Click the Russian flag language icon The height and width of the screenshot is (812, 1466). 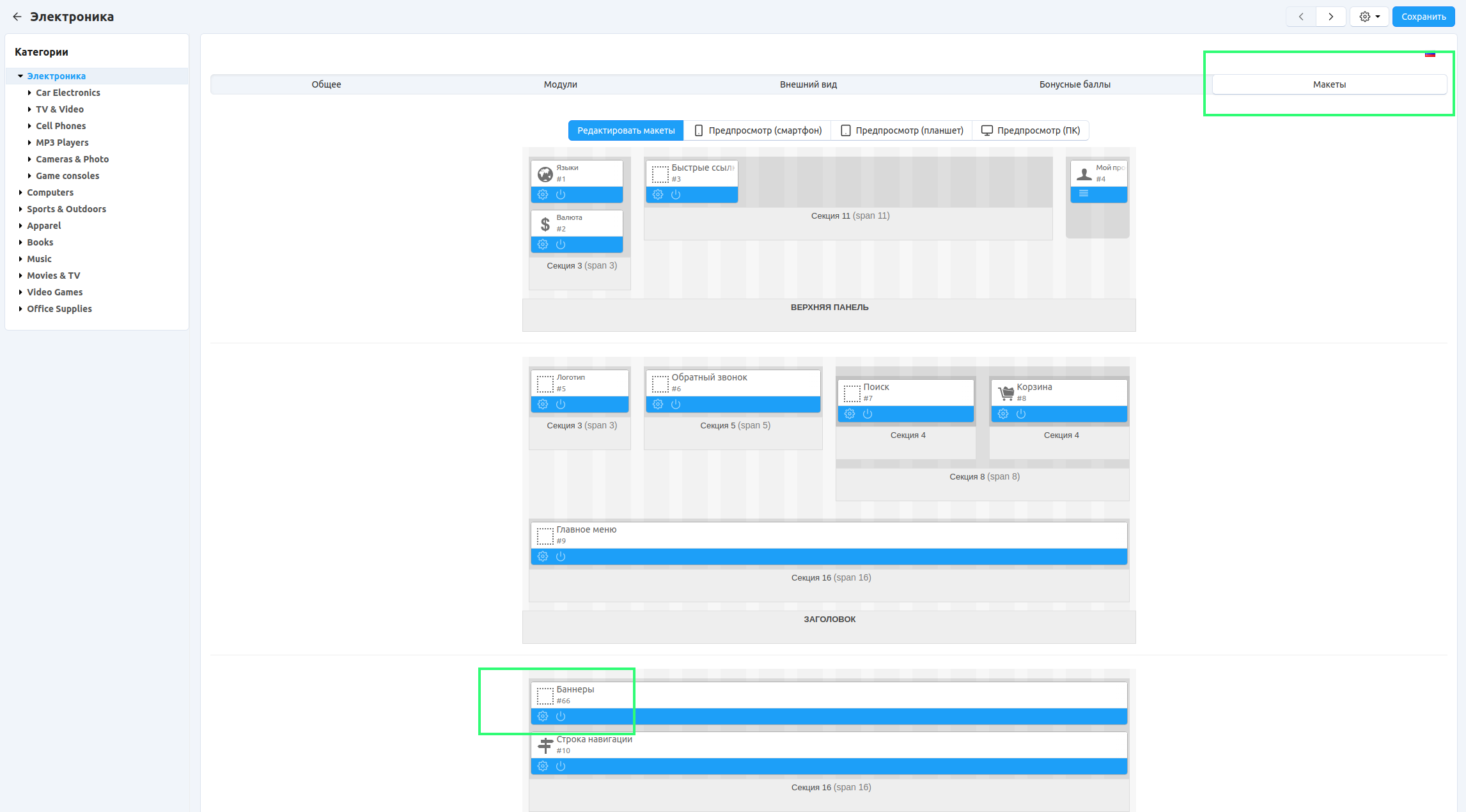coord(1430,54)
